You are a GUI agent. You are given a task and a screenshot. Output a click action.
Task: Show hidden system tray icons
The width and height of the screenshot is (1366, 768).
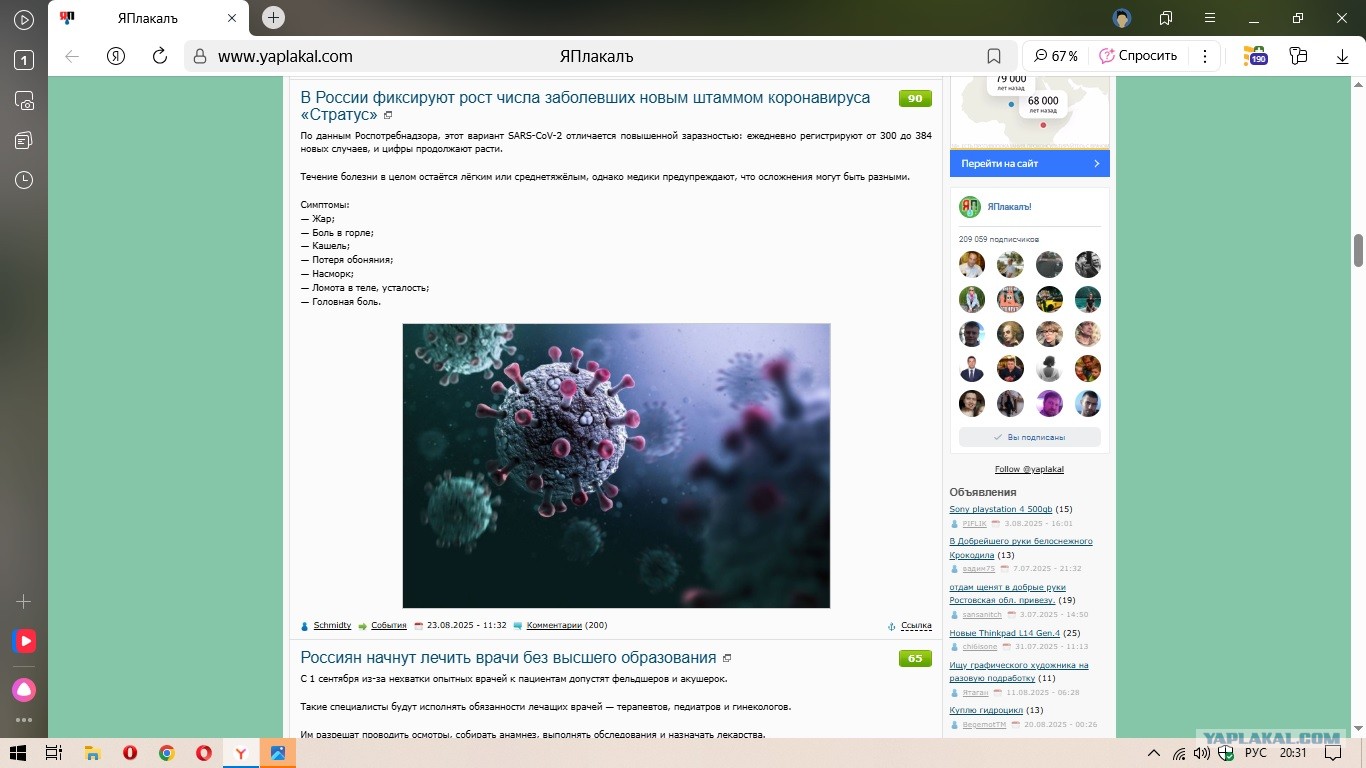click(1154, 753)
